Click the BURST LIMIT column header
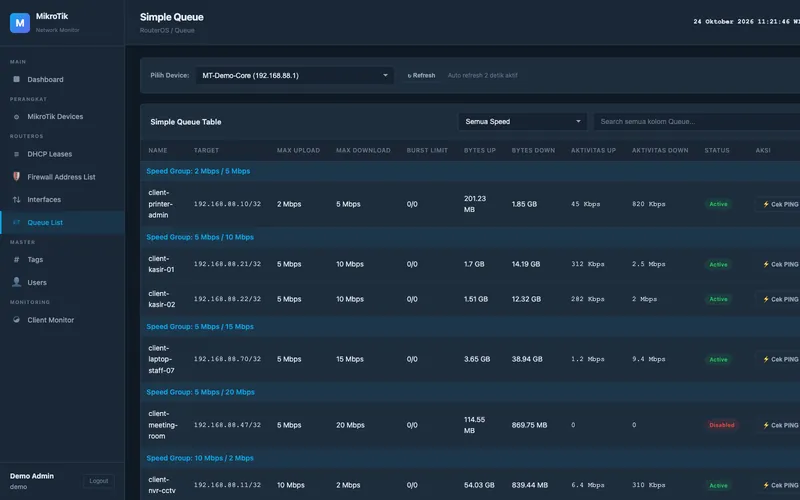The image size is (800, 500). (x=427, y=151)
